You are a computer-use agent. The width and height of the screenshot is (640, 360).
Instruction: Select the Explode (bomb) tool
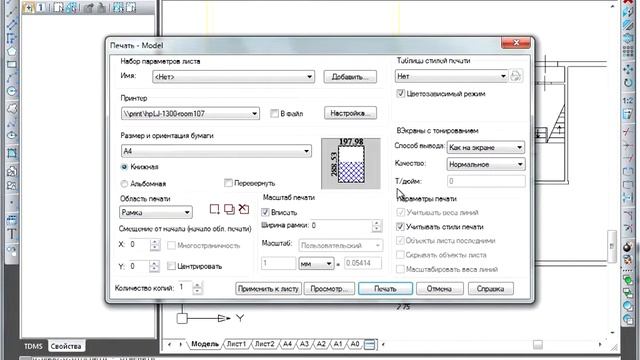(x=628, y=247)
